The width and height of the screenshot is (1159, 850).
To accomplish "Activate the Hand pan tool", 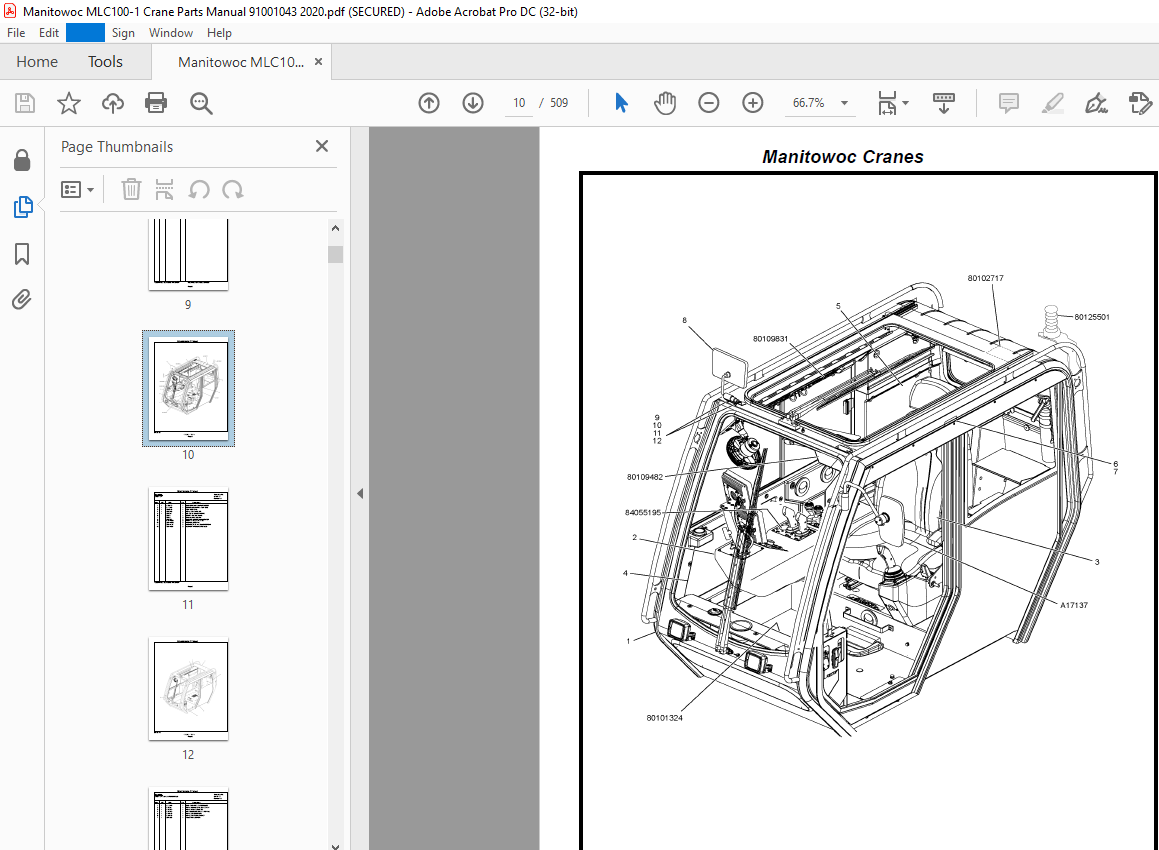I will click(x=665, y=103).
